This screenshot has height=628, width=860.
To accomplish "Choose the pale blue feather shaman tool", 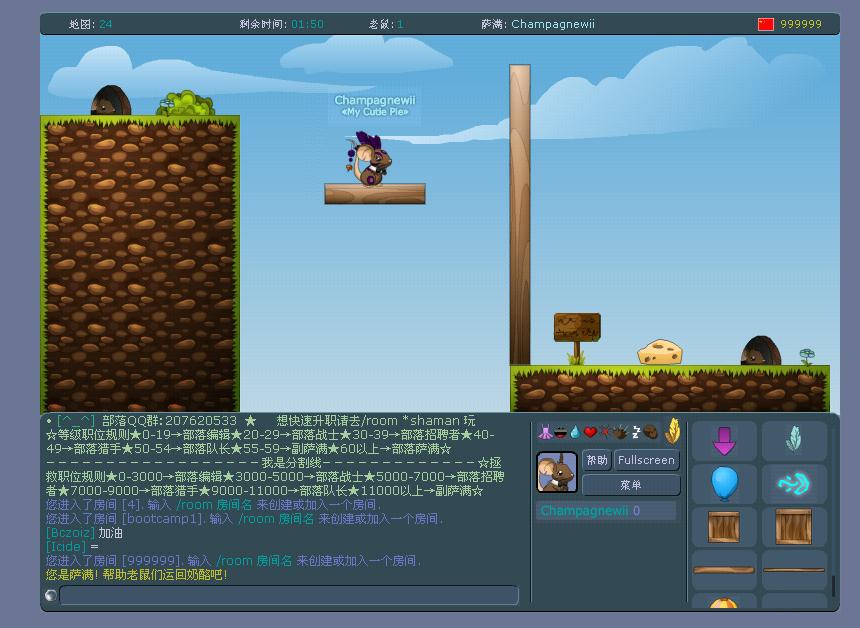I will 794,441.
